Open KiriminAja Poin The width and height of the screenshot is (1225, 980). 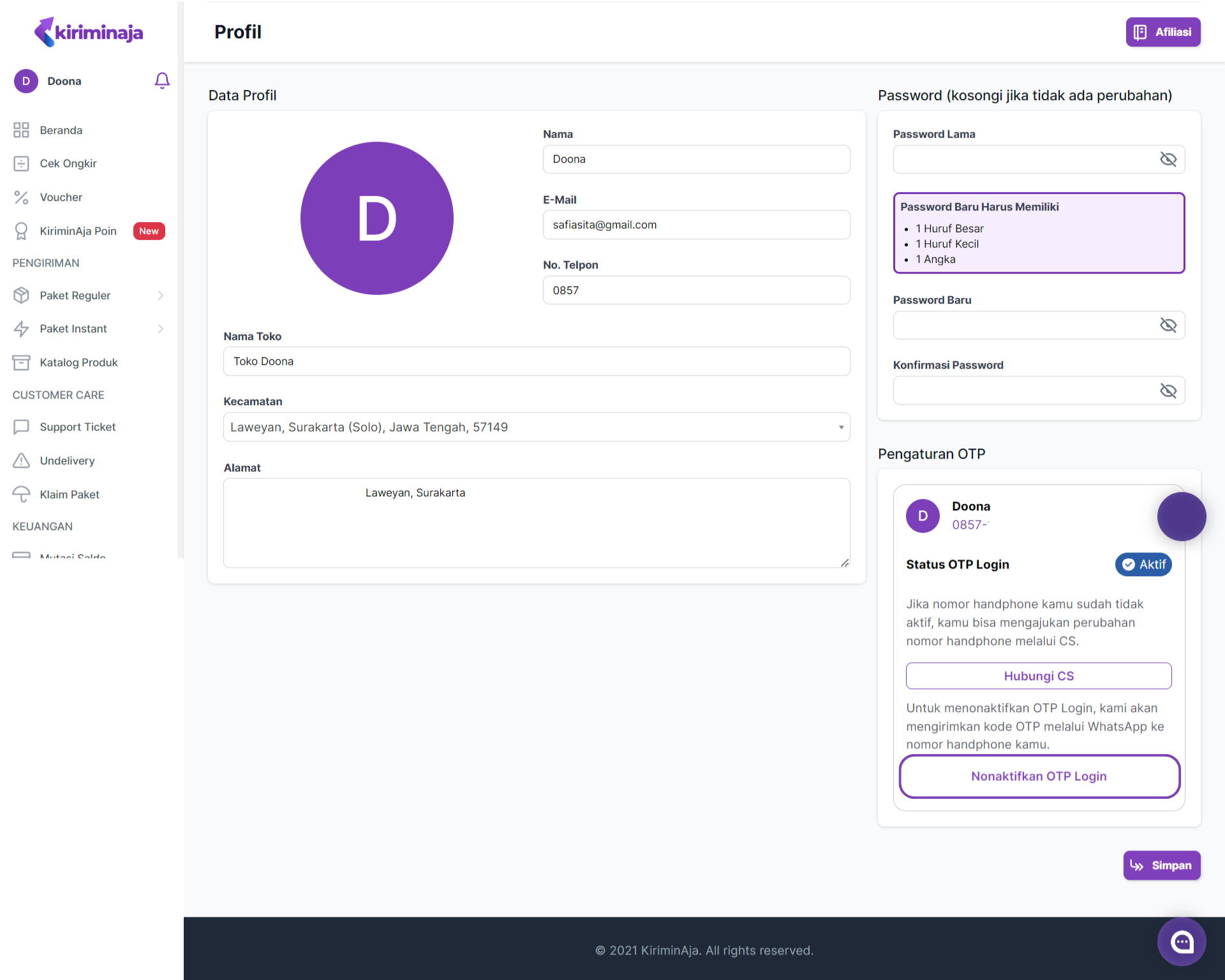point(78,231)
